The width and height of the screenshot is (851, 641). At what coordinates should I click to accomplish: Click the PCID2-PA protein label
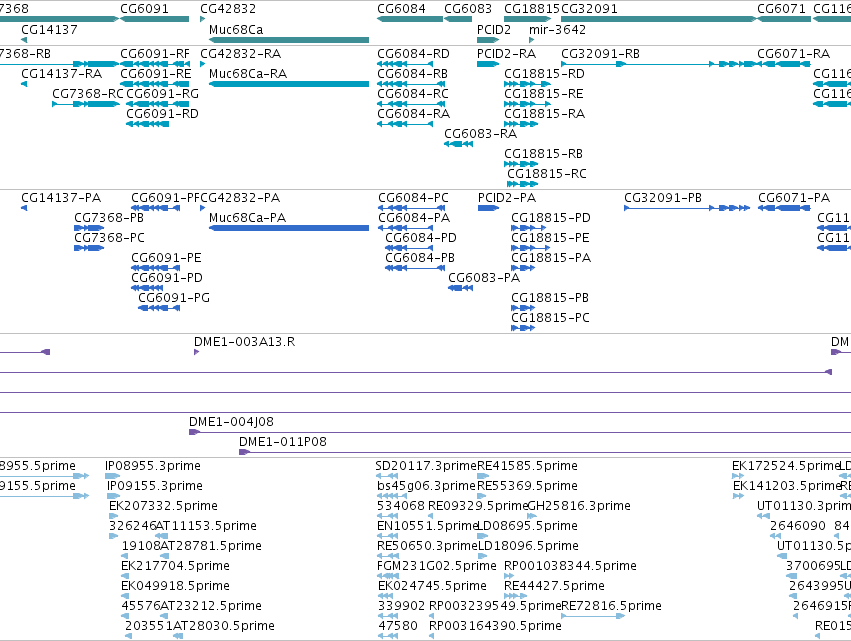coord(507,198)
